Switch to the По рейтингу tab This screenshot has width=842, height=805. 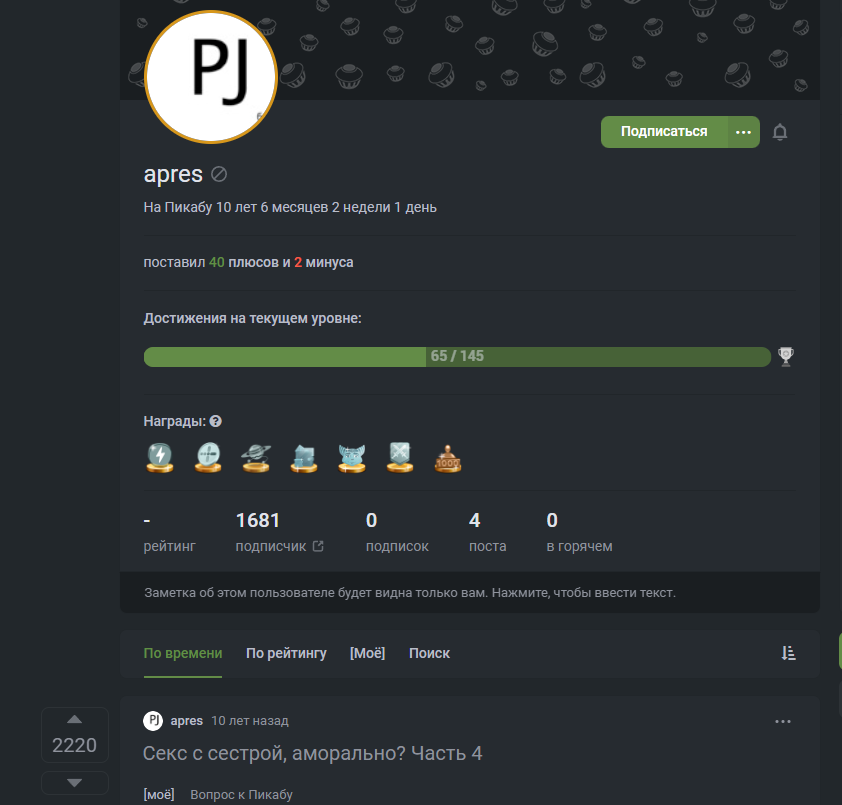tap(286, 654)
